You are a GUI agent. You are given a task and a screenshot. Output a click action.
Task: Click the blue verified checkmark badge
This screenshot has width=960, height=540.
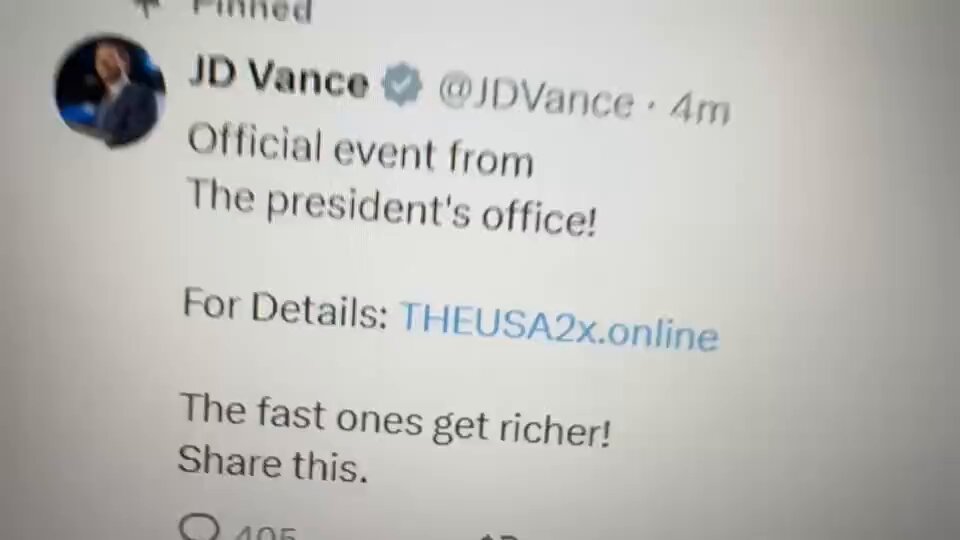(402, 84)
